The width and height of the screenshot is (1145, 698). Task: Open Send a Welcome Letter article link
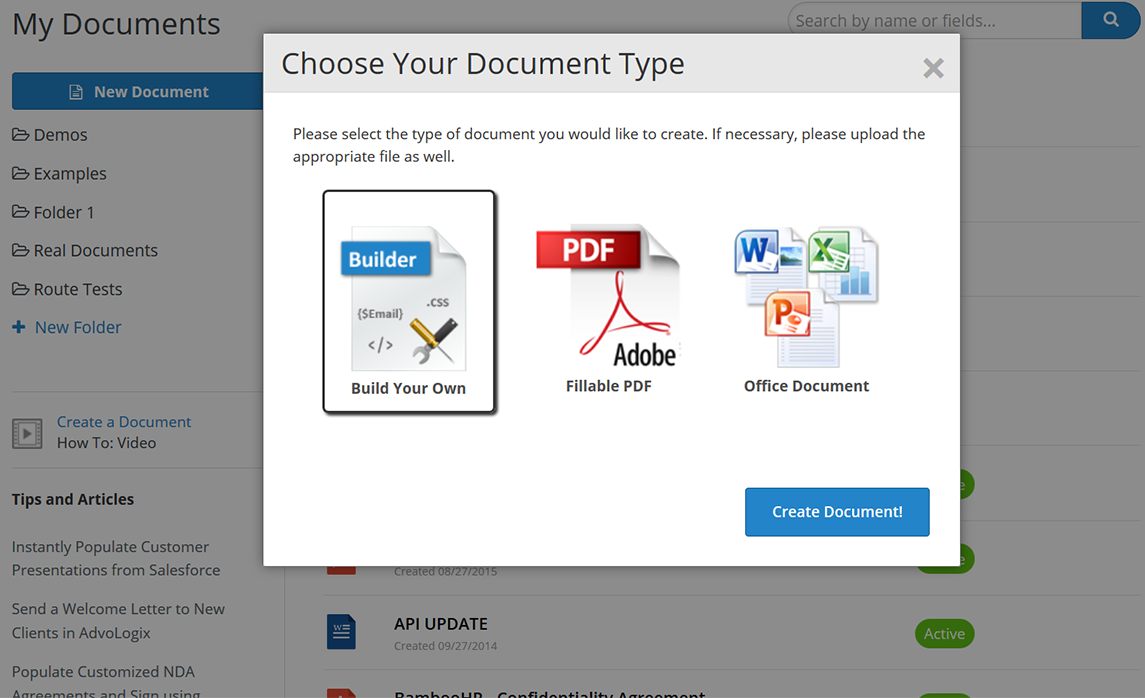tap(118, 620)
